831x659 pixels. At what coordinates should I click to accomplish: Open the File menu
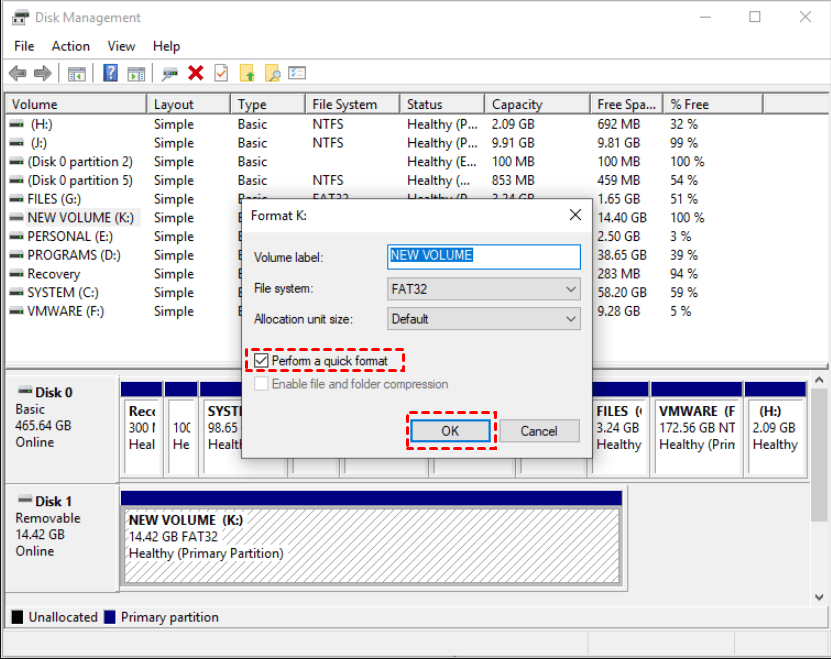coord(24,46)
